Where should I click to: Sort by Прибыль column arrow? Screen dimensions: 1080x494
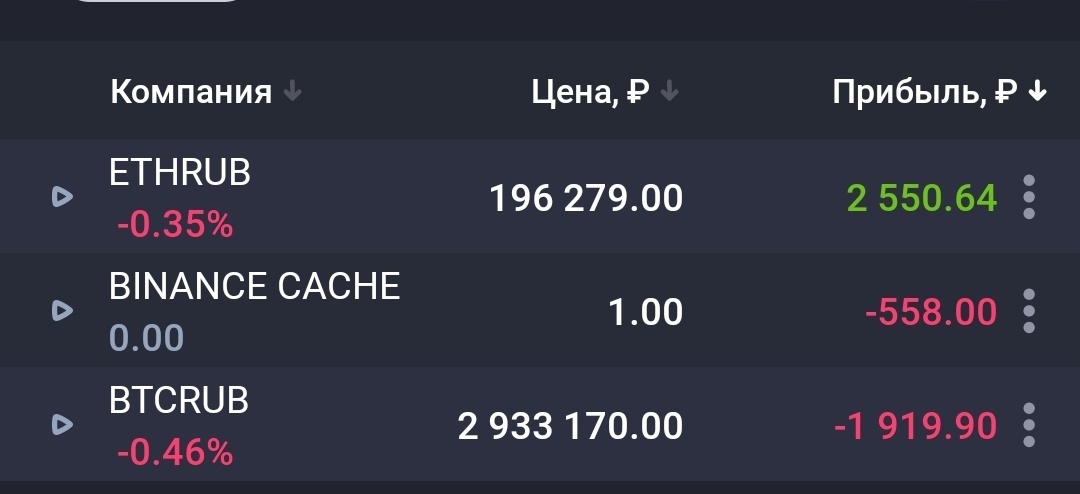[1037, 92]
